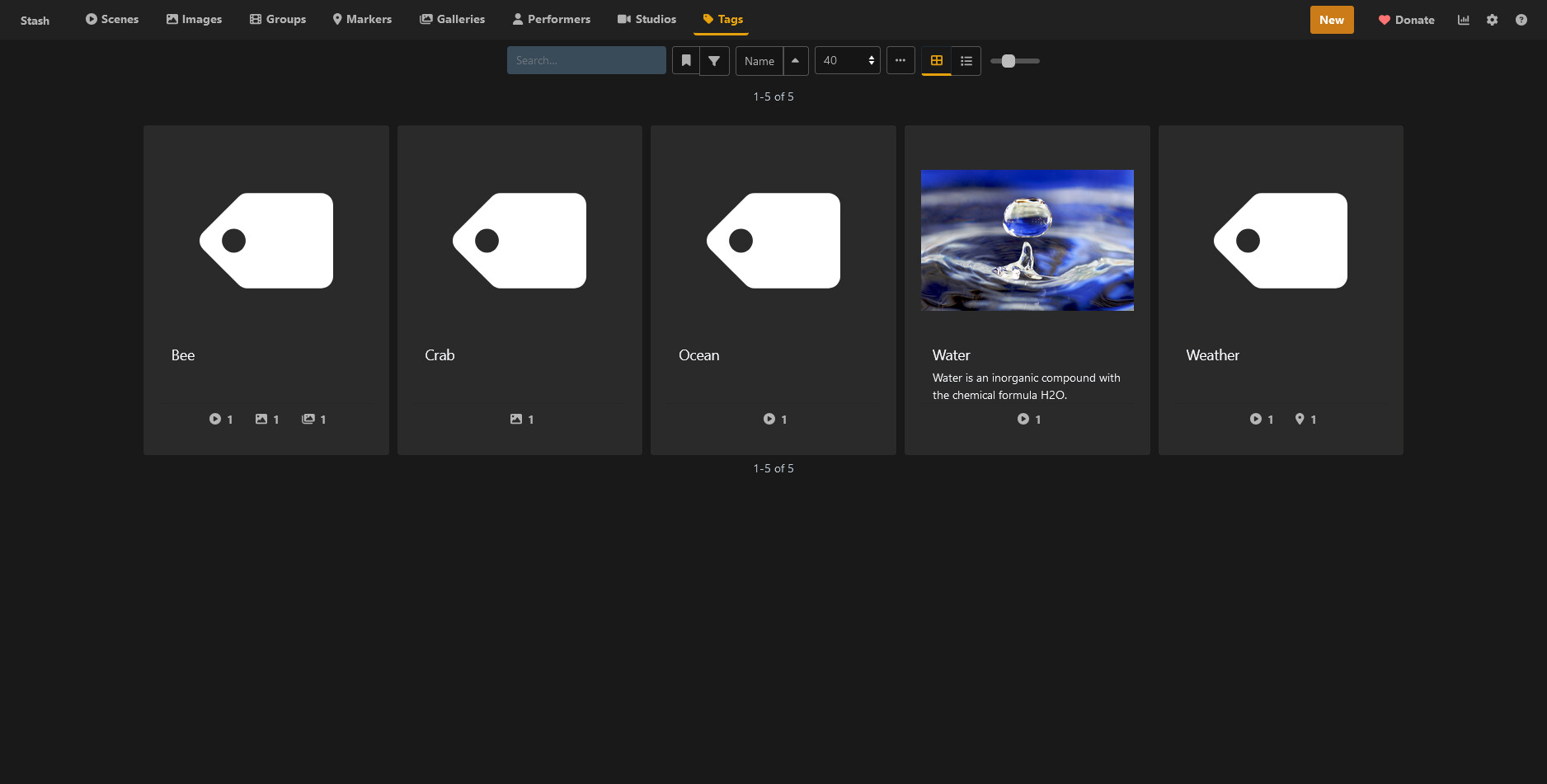Adjust the card zoom slider
This screenshot has height=784, width=1547.
click(1015, 61)
